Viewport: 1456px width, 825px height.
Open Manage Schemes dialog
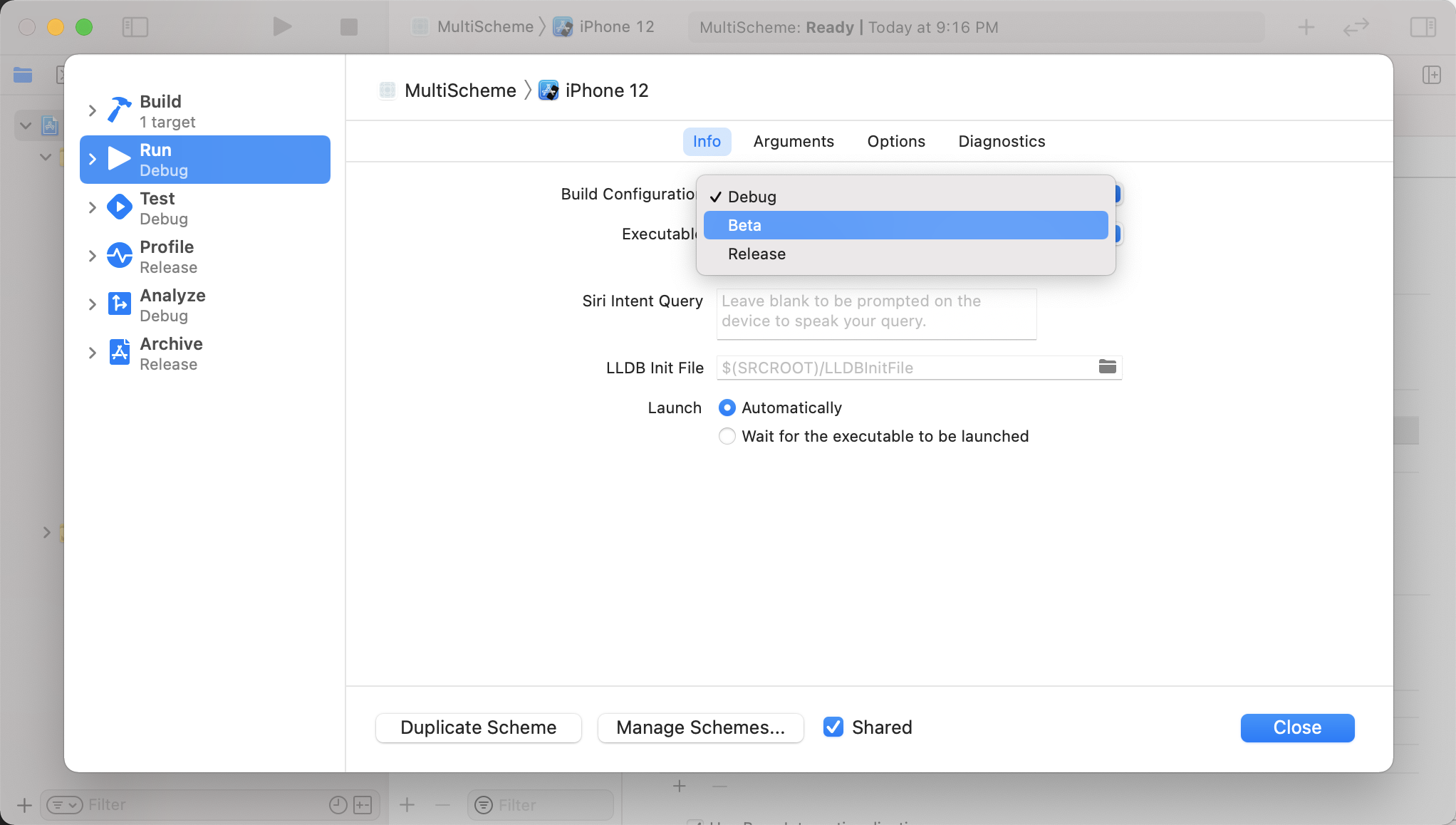tap(700, 727)
